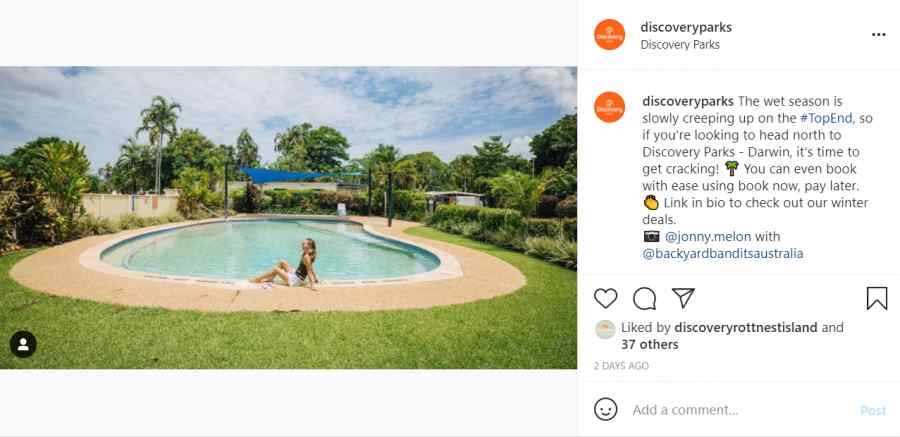
Task: Open discoveryrottnestisland liker profile
Action: click(x=746, y=327)
